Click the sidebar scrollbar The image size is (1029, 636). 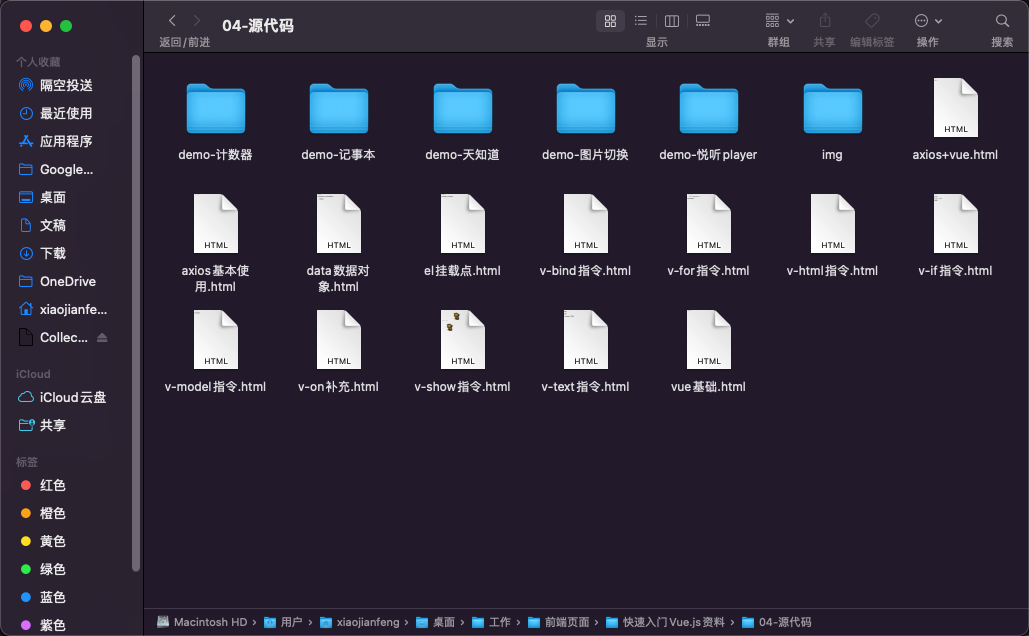coord(136,313)
